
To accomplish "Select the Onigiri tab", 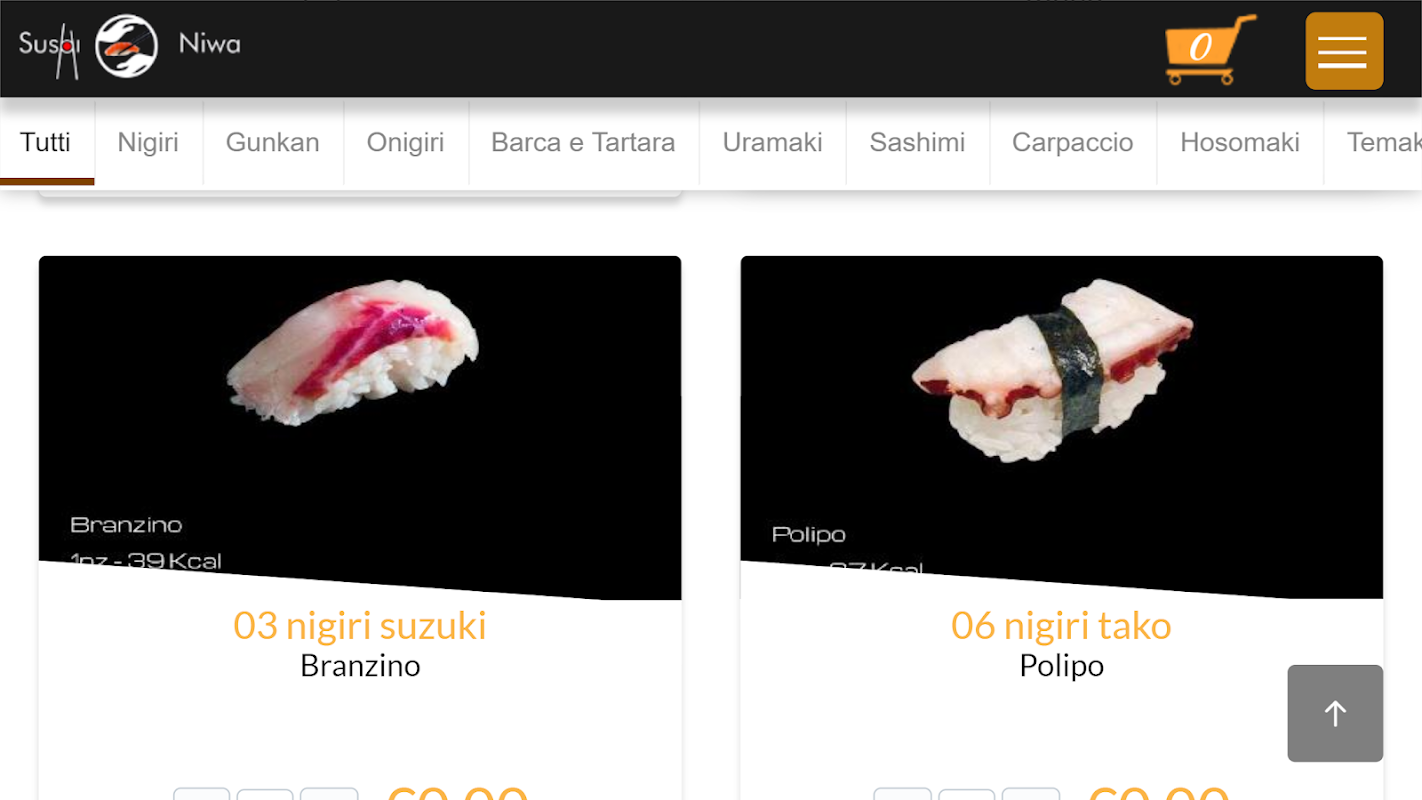I will (x=405, y=142).
